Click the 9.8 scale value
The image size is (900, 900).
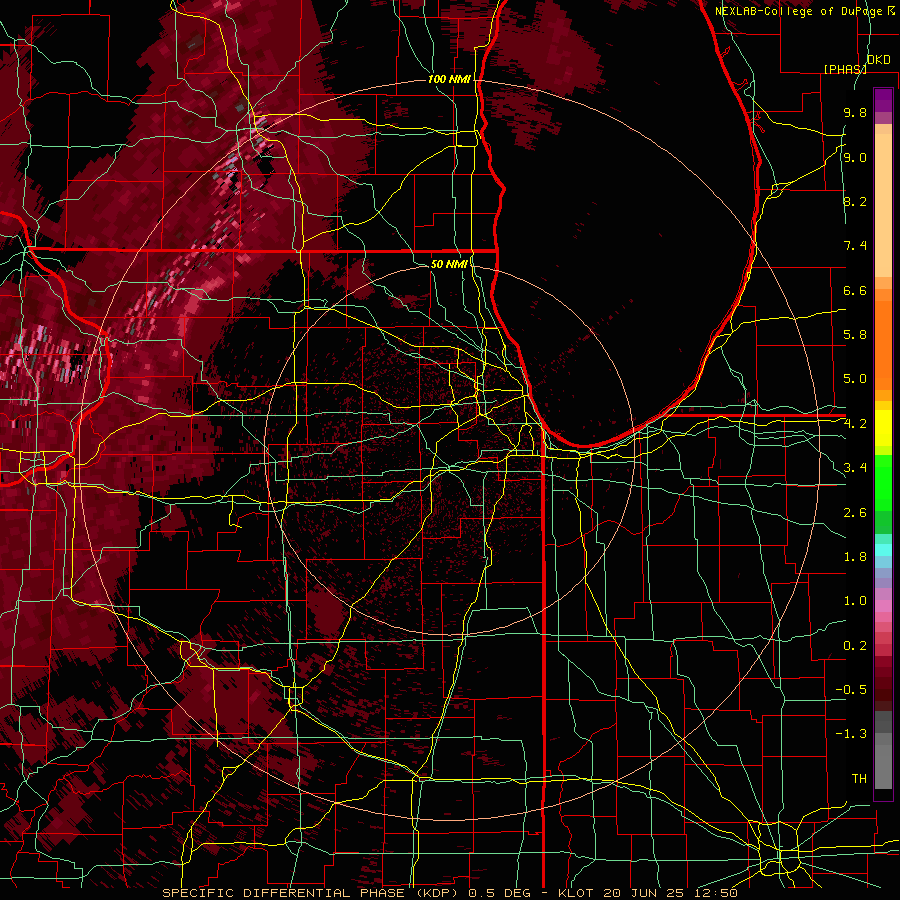855,112
